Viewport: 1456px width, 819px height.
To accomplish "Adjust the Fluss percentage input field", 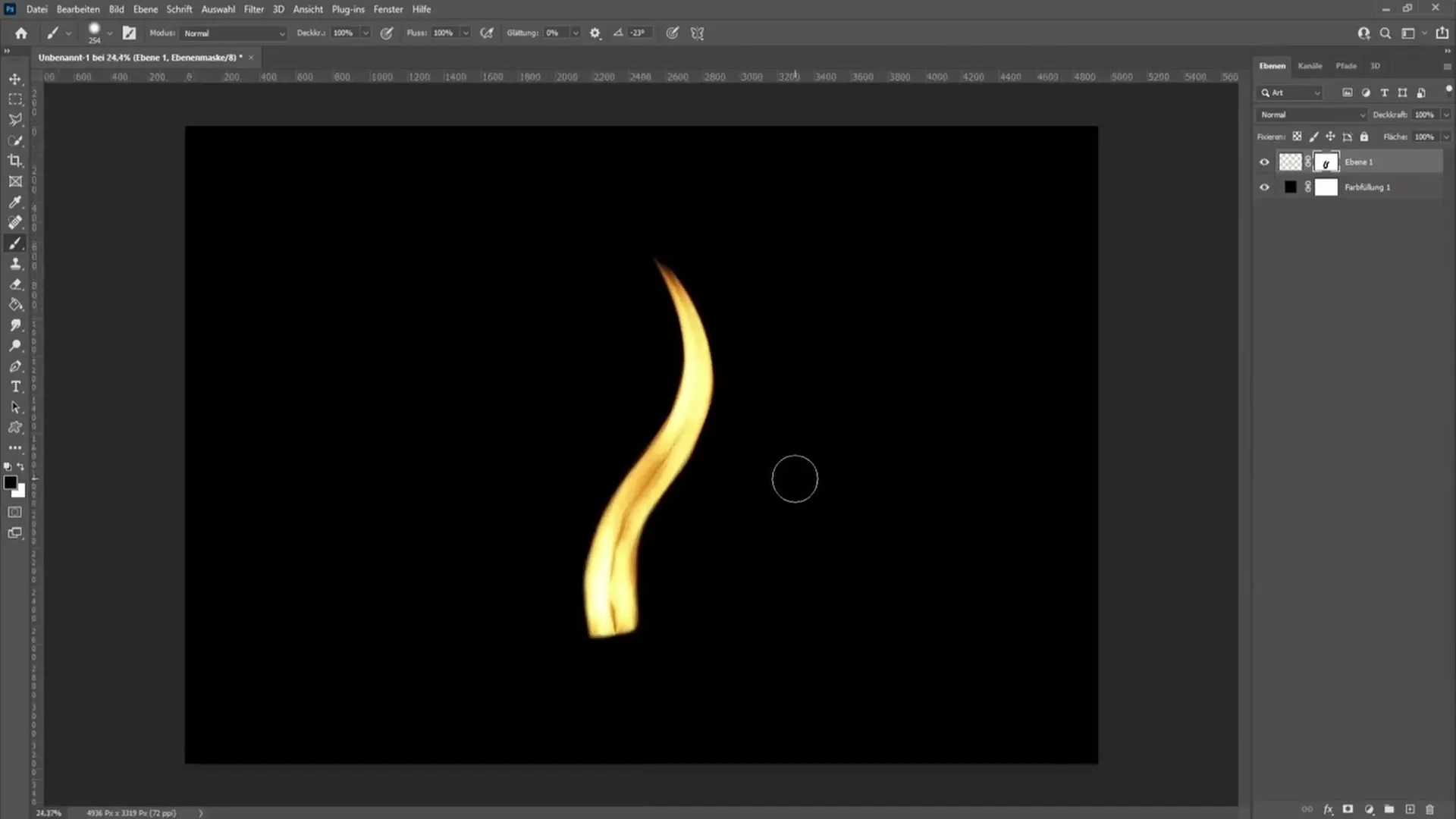I will [445, 33].
